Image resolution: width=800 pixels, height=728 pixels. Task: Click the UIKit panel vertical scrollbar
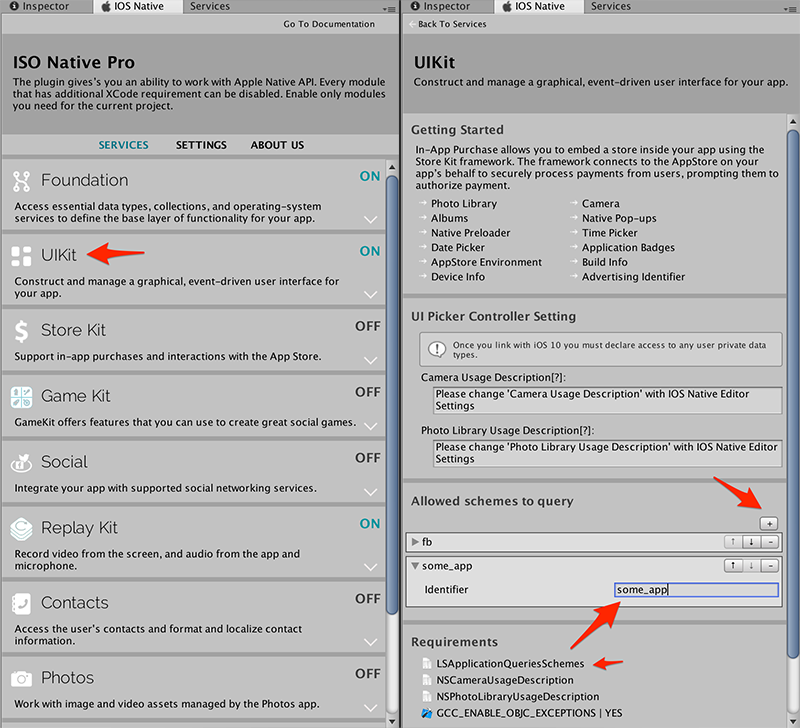click(x=792, y=393)
